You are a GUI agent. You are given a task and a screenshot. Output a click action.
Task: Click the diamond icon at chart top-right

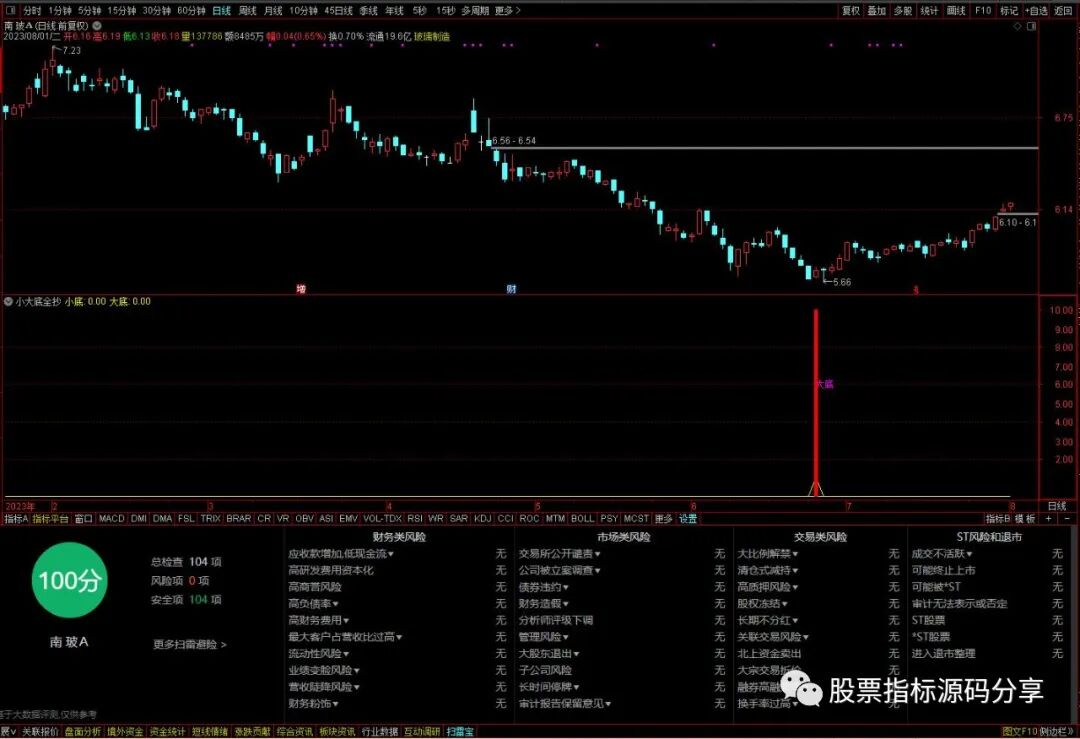pyautogui.click(x=1017, y=26)
